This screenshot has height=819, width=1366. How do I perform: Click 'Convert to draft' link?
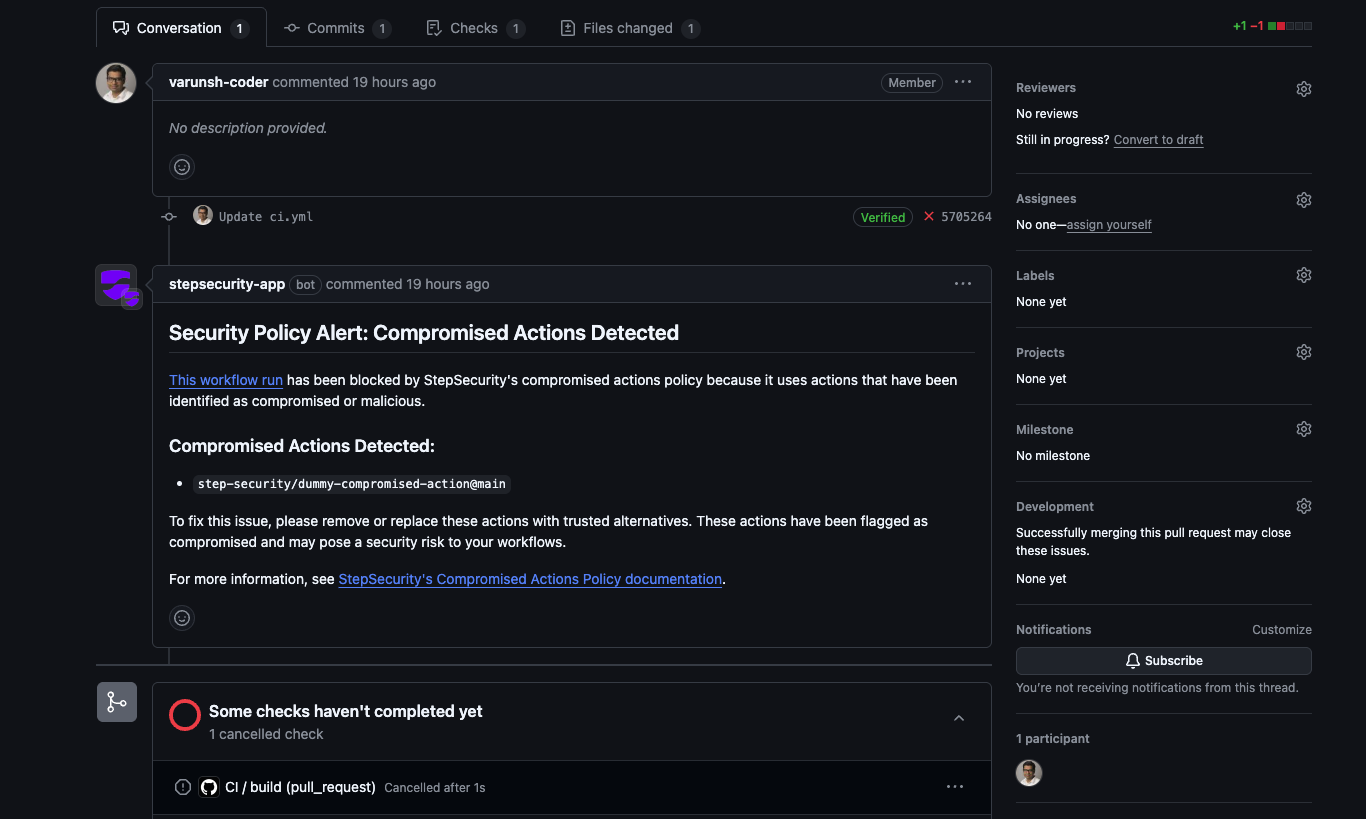coord(1158,140)
